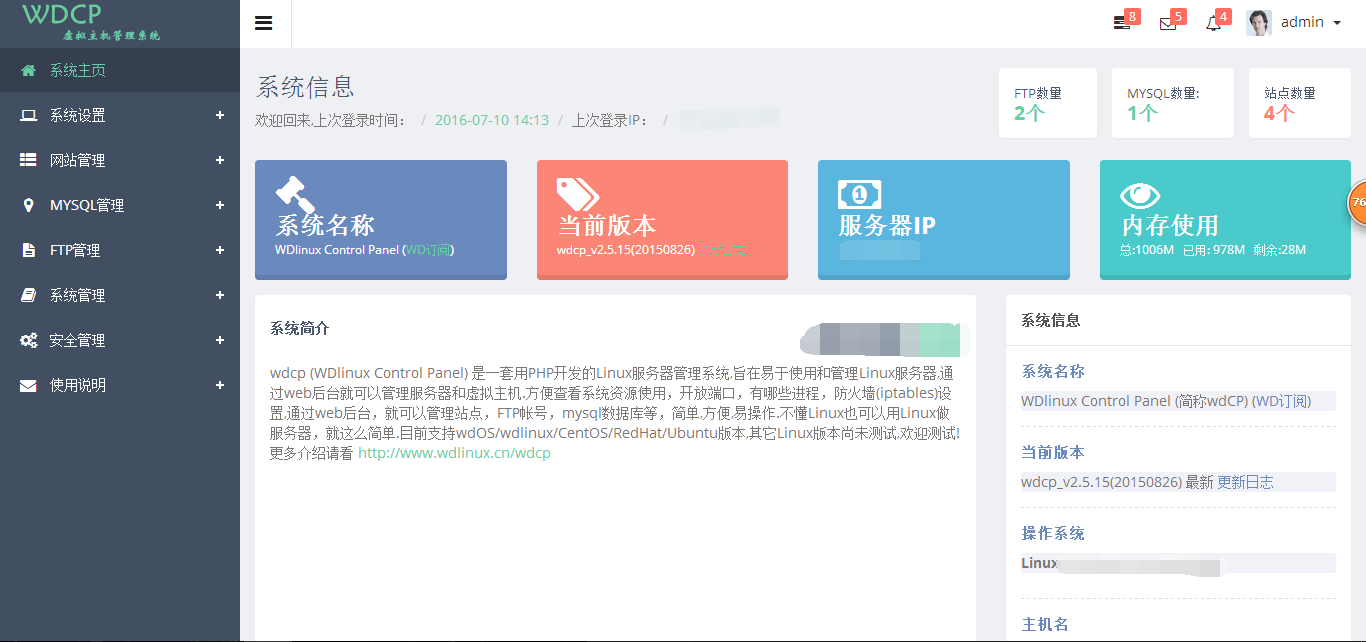The width and height of the screenshot is (1366, 642).
Task: Click the FTP数量 stat card
Action: [x=1048, y=103]
